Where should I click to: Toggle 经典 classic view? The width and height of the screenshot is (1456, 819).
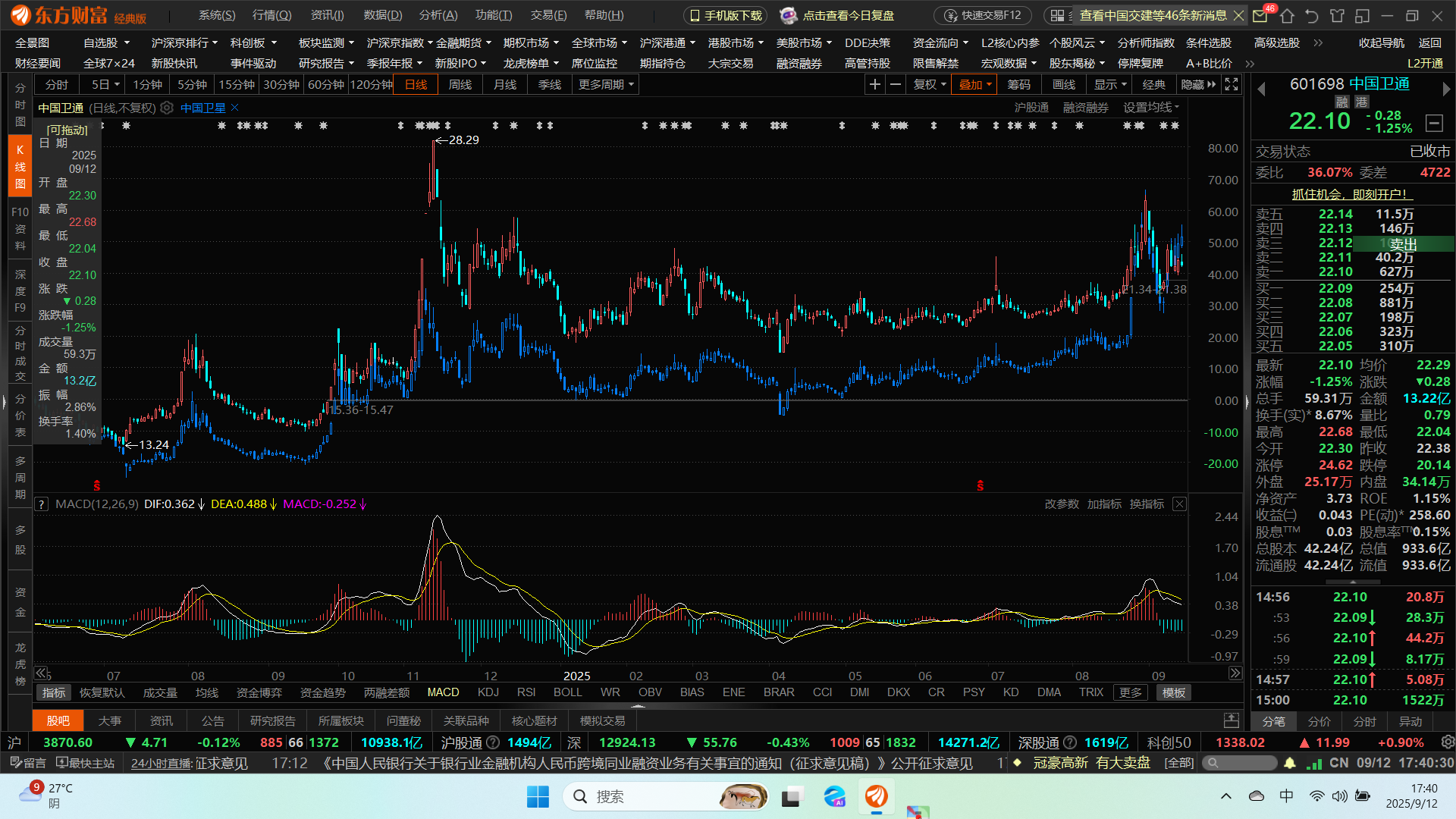tap(1153, 84)
